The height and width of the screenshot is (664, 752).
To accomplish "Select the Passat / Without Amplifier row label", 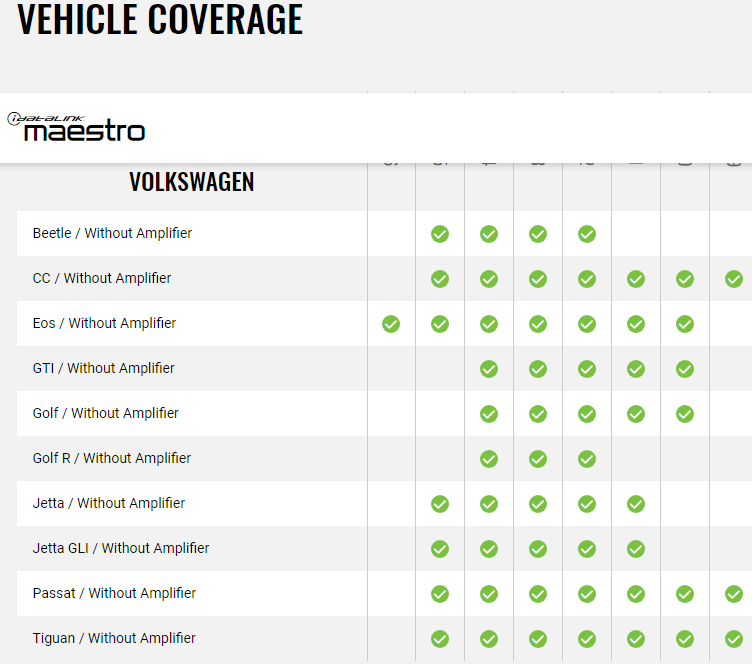I will [x=114, y=594].
